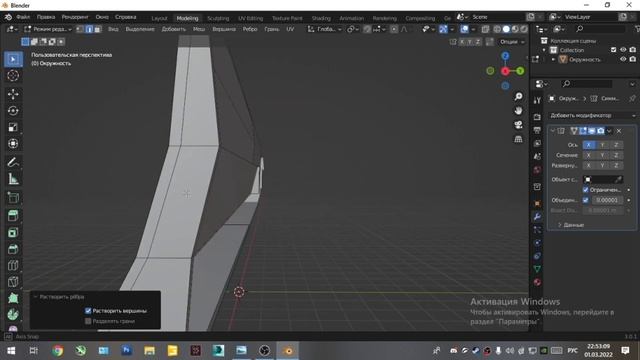Switch to edge select mode
Viewport: 640px width, 360px height.
tap(89, 29)
